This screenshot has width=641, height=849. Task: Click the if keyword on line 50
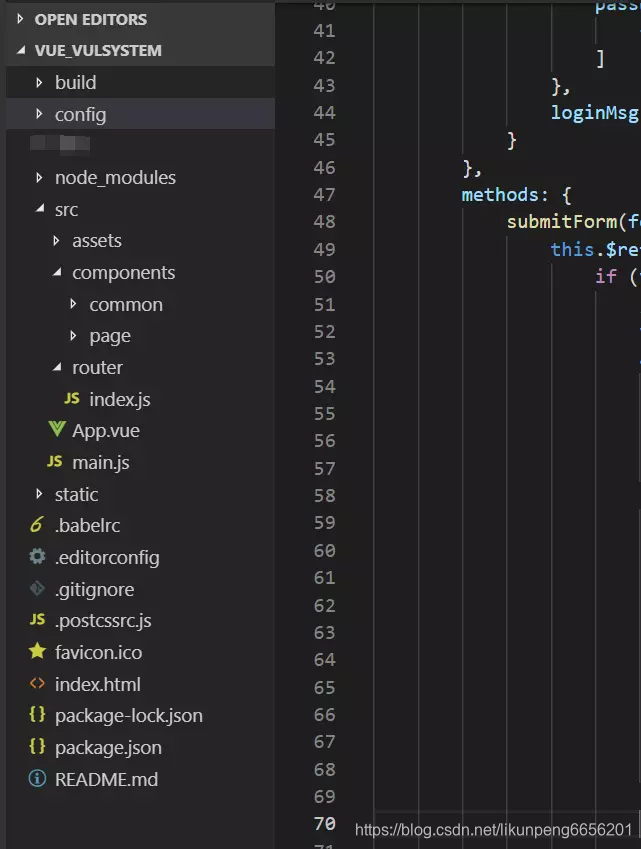pos(605,276)
